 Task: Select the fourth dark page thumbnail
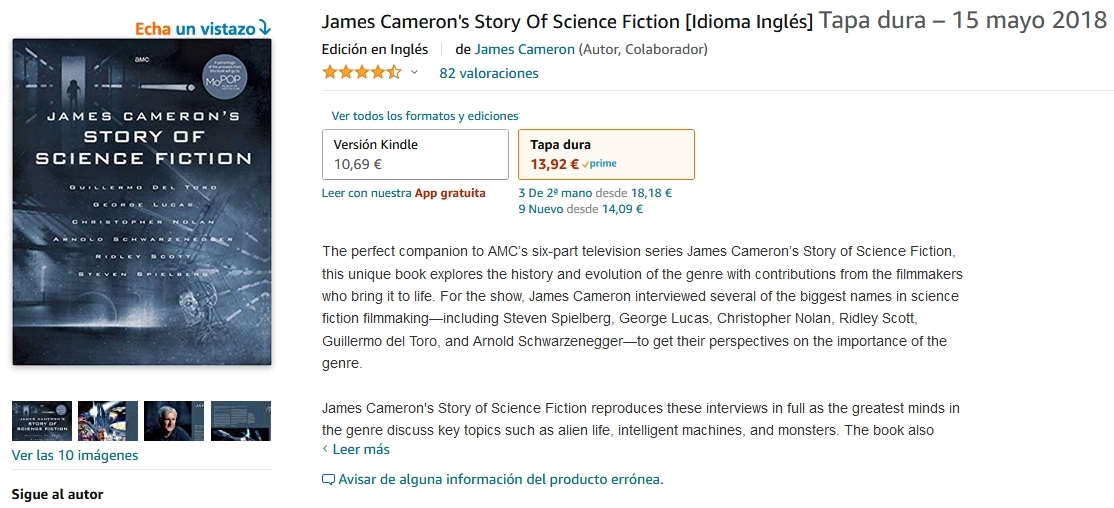pyautogui.click(x=241, y=421)
